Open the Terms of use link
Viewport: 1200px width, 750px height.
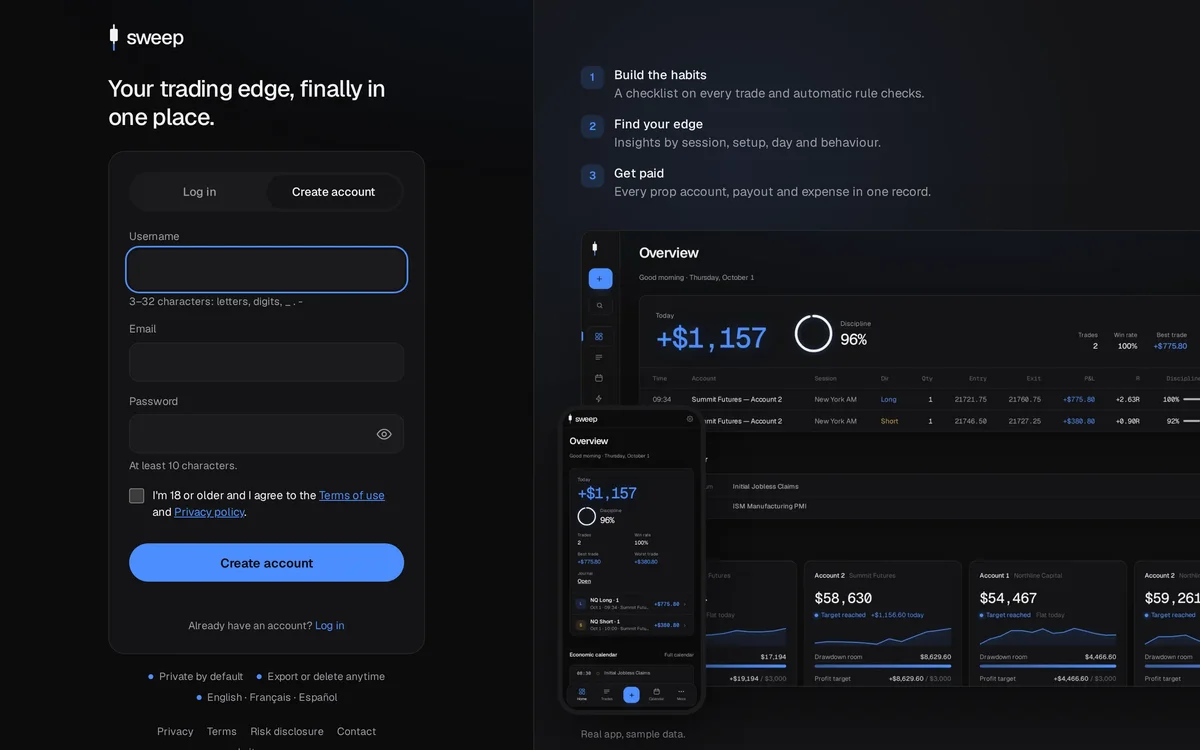(x=352, y=495)
